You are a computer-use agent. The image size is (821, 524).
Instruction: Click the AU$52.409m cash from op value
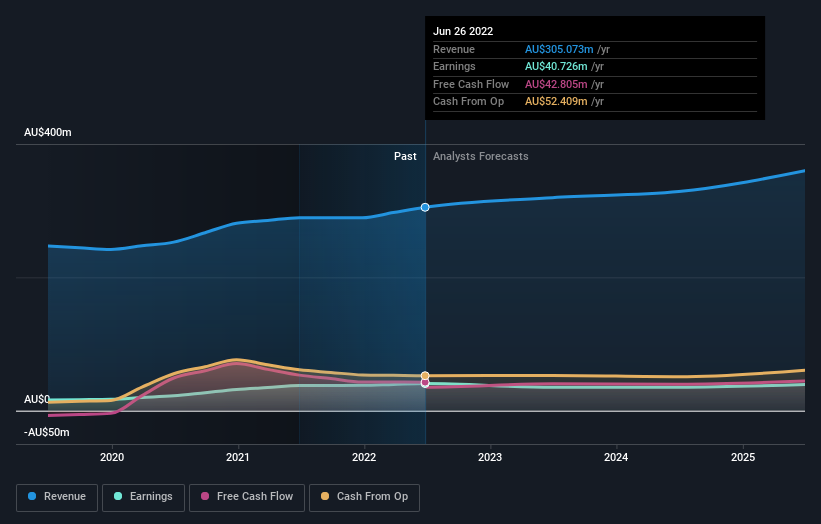pyautogui.click(x=556, y=102)
